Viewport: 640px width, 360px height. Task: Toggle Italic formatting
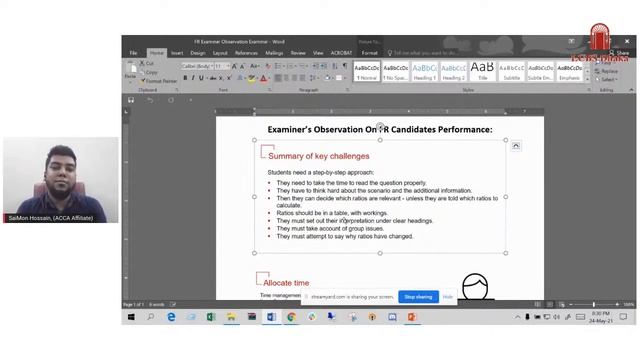(x=193, y=78)
